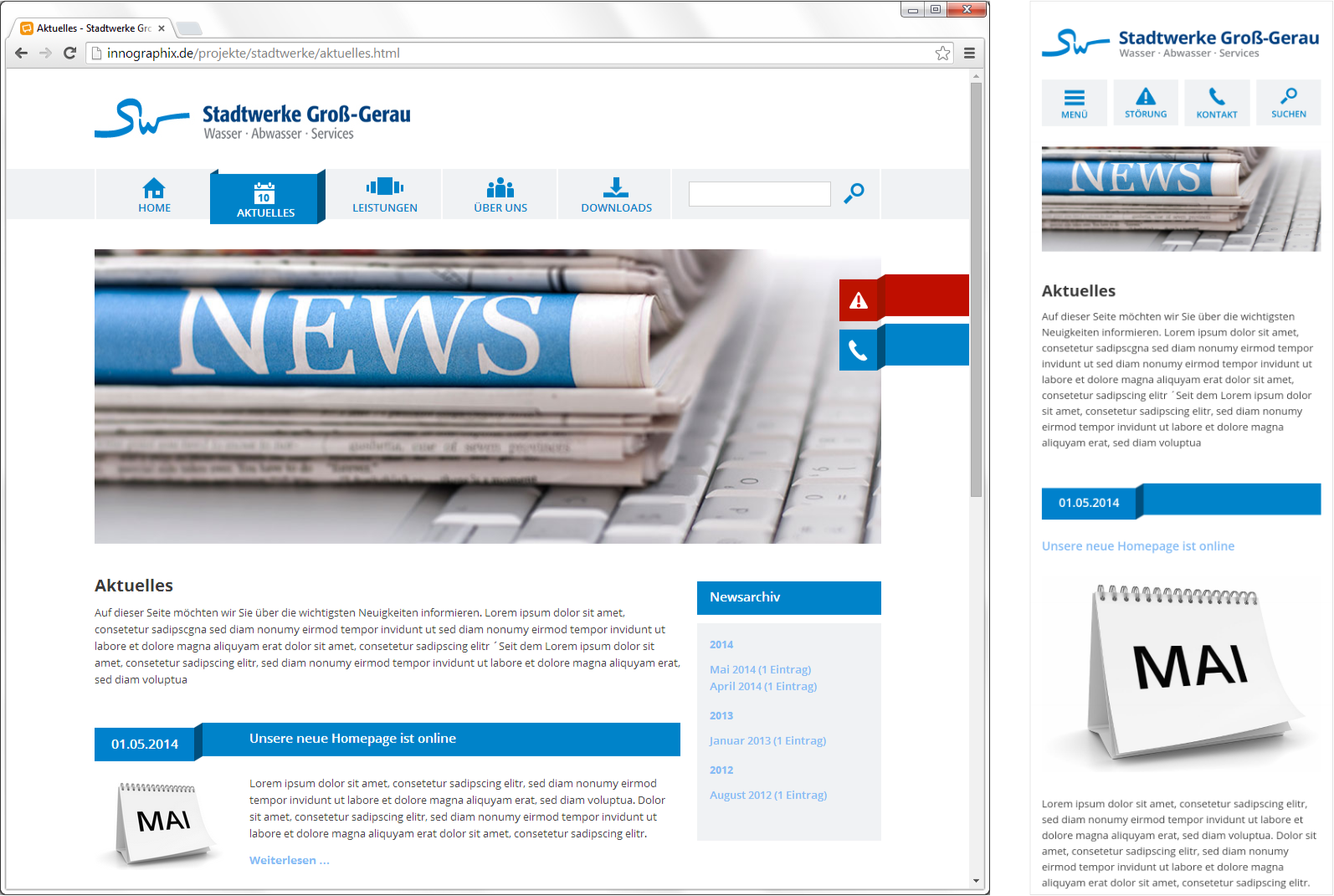Screen dimensions: 1334x896
Task: Tap the mobile STÖRUNG warning button
Action: coord(1146,103)
